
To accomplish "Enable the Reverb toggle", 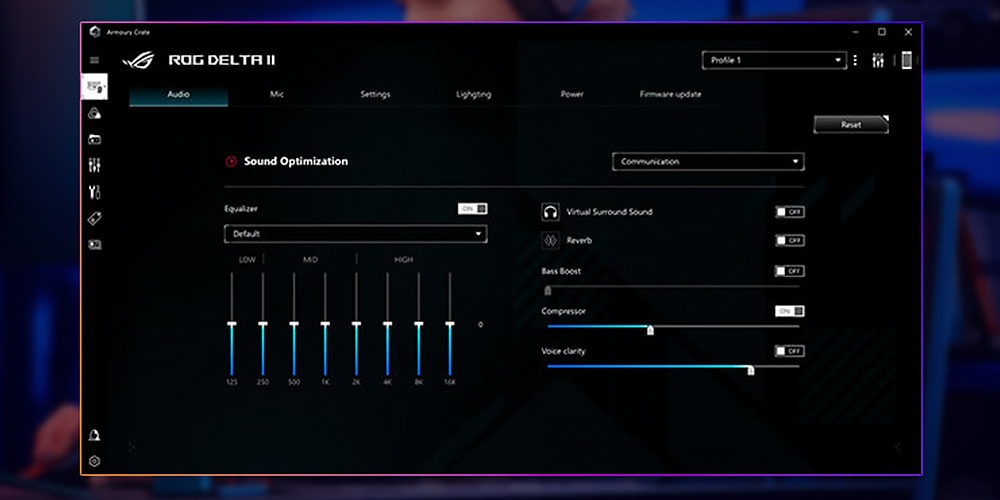I will point(790,240).
